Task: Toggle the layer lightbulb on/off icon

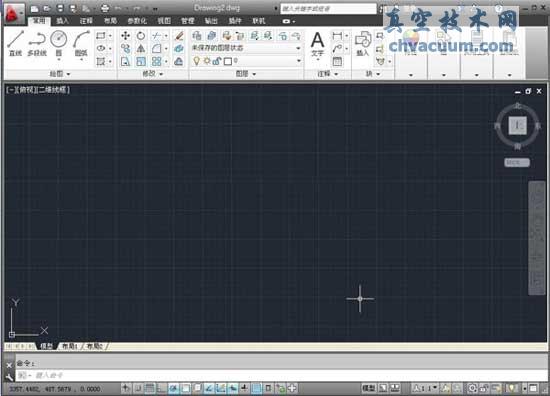Action: point(197,61)
